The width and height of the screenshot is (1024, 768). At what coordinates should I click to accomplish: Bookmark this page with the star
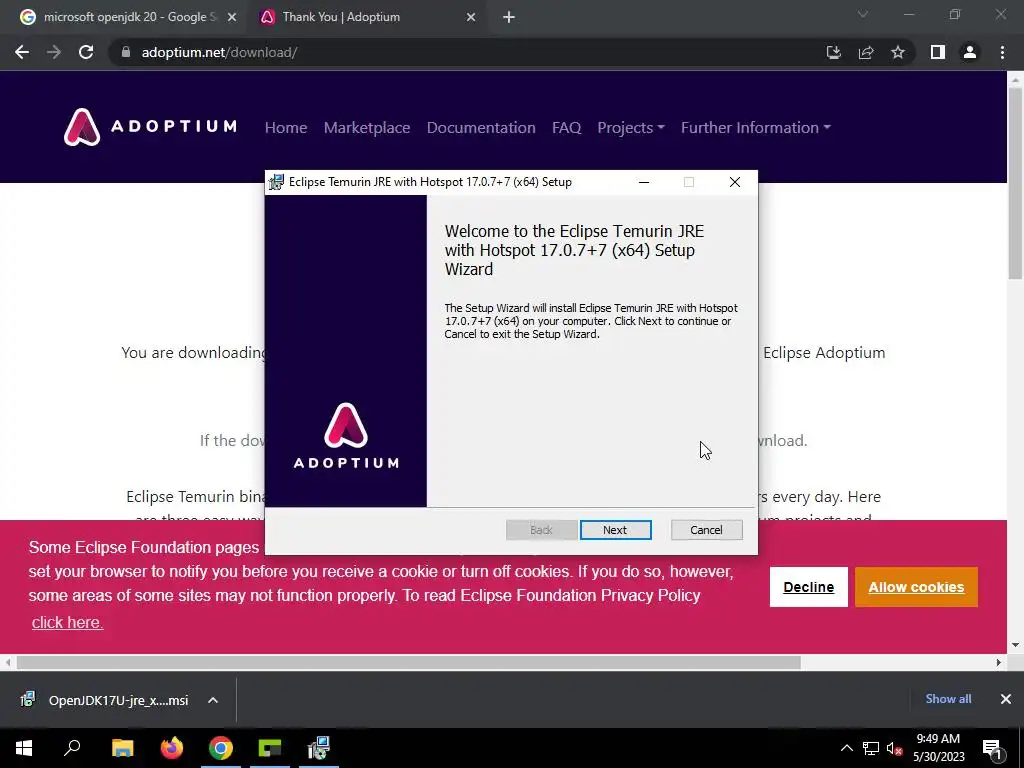[x=898, y=52]
